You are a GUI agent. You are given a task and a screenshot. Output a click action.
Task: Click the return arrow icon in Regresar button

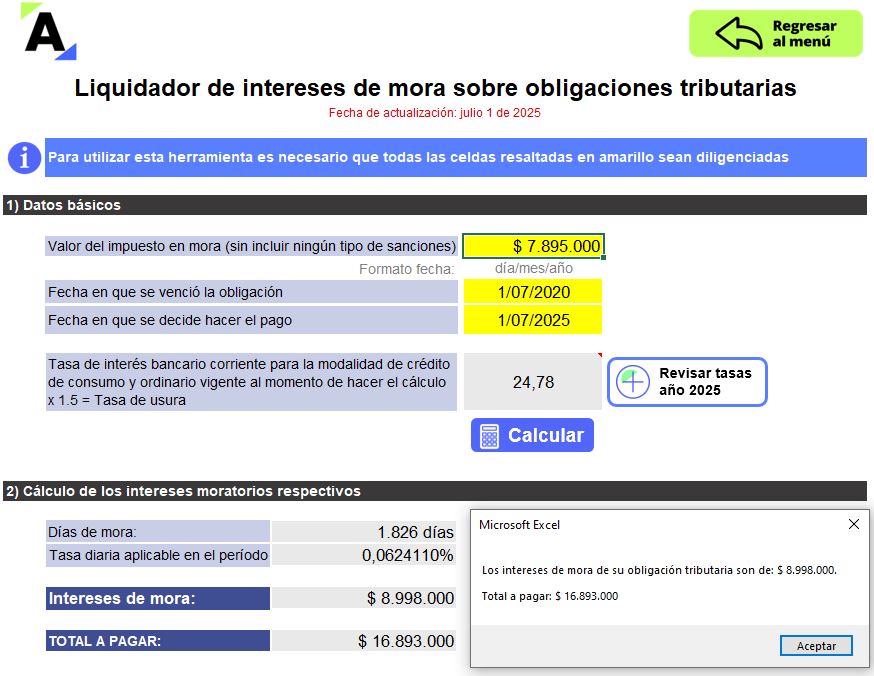(x=739, y=33)
